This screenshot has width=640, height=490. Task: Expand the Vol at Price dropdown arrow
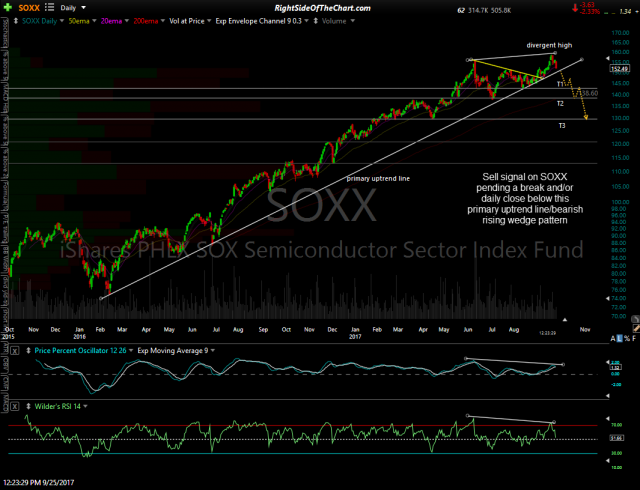pos(209,21)
